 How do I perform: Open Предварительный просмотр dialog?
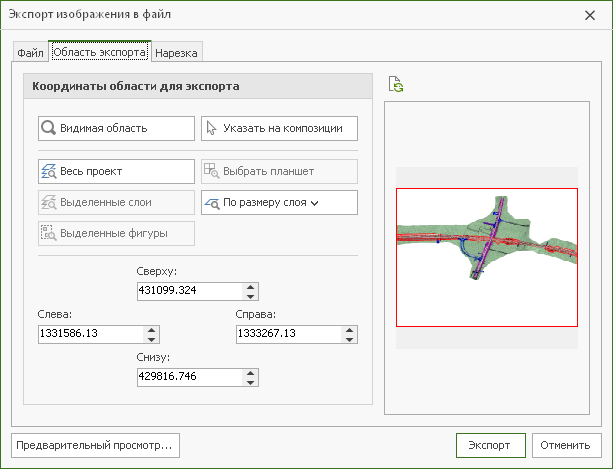click(95, 445)
